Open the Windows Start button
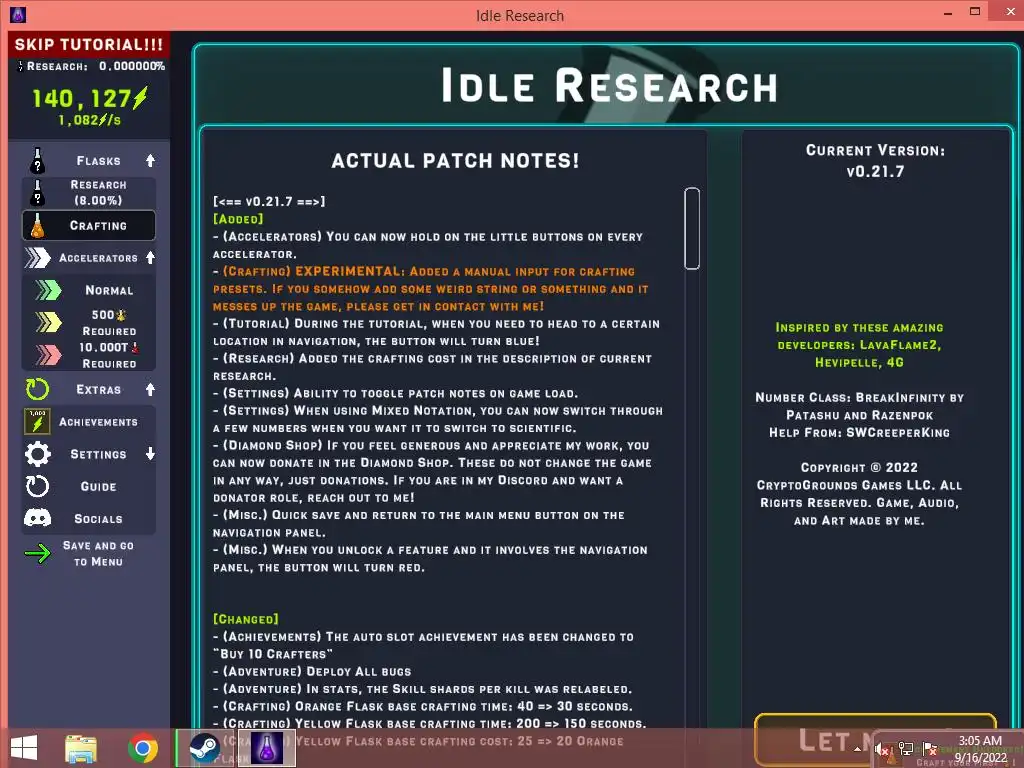Image resolution: width=1024 pixels, height=768 pixels. click(x=24, y=747)
